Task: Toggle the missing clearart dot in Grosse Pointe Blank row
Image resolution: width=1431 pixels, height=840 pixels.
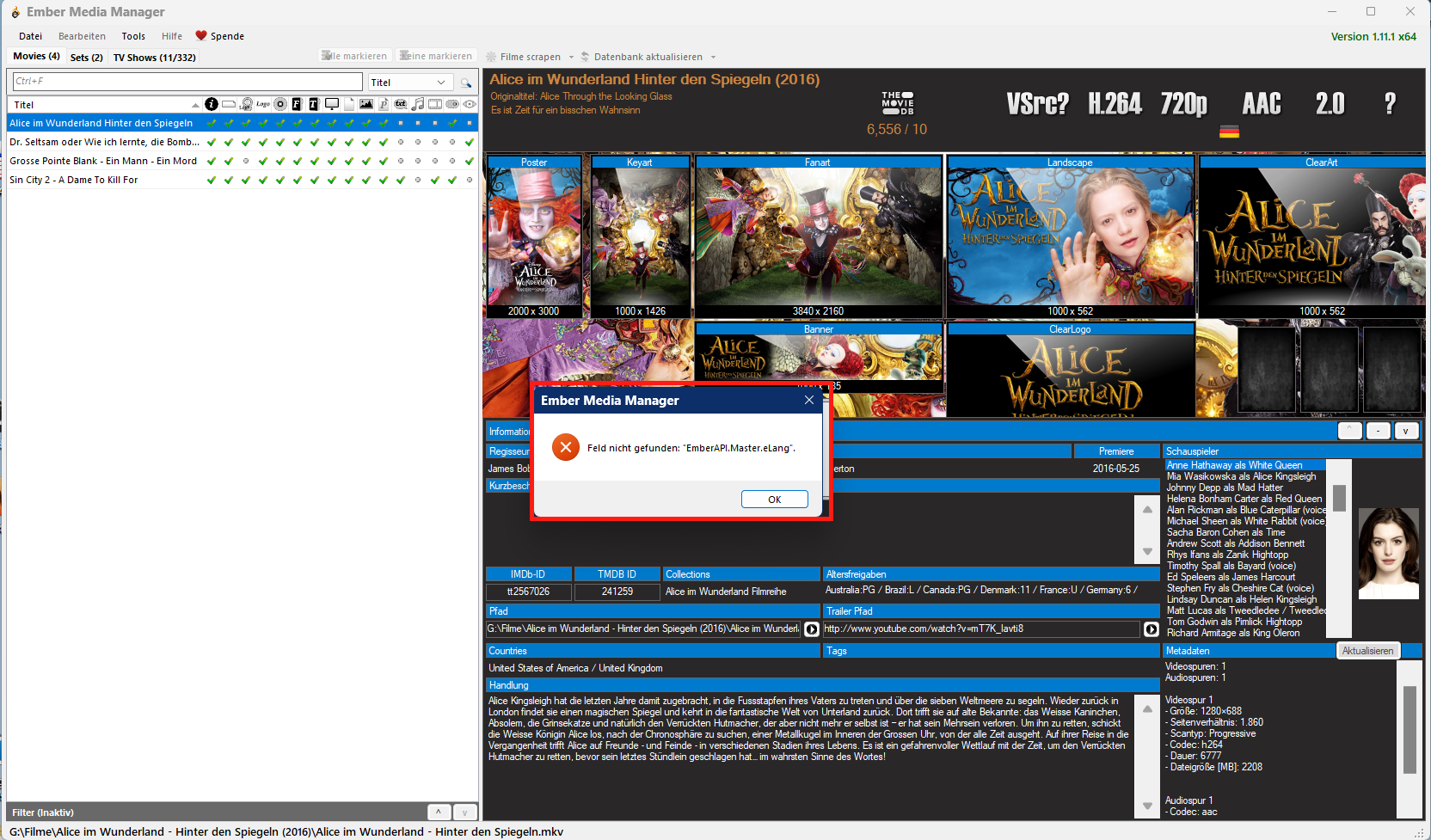Action: 246,161
